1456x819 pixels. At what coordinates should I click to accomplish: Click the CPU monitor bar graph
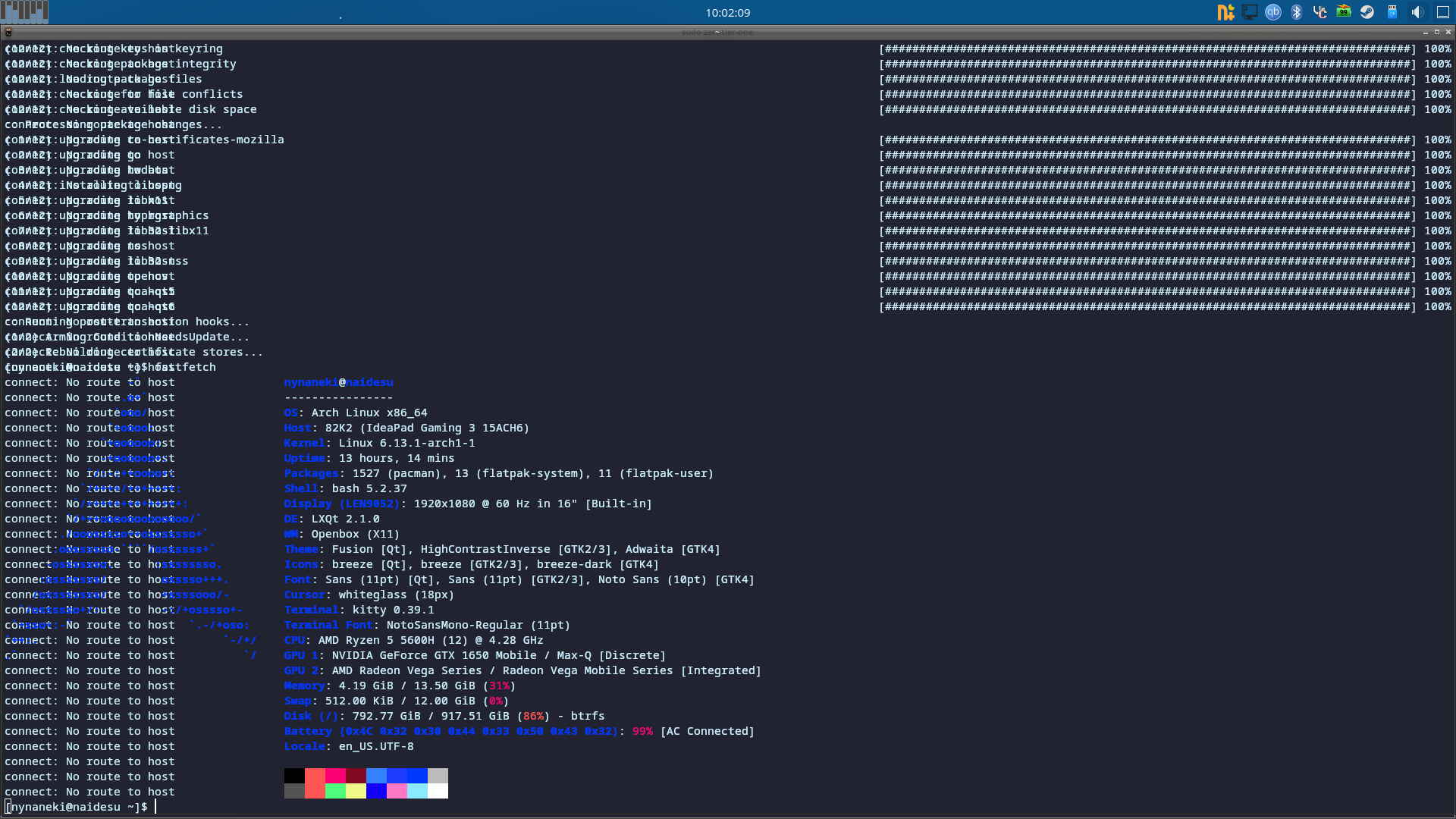(x=25, y=12)
